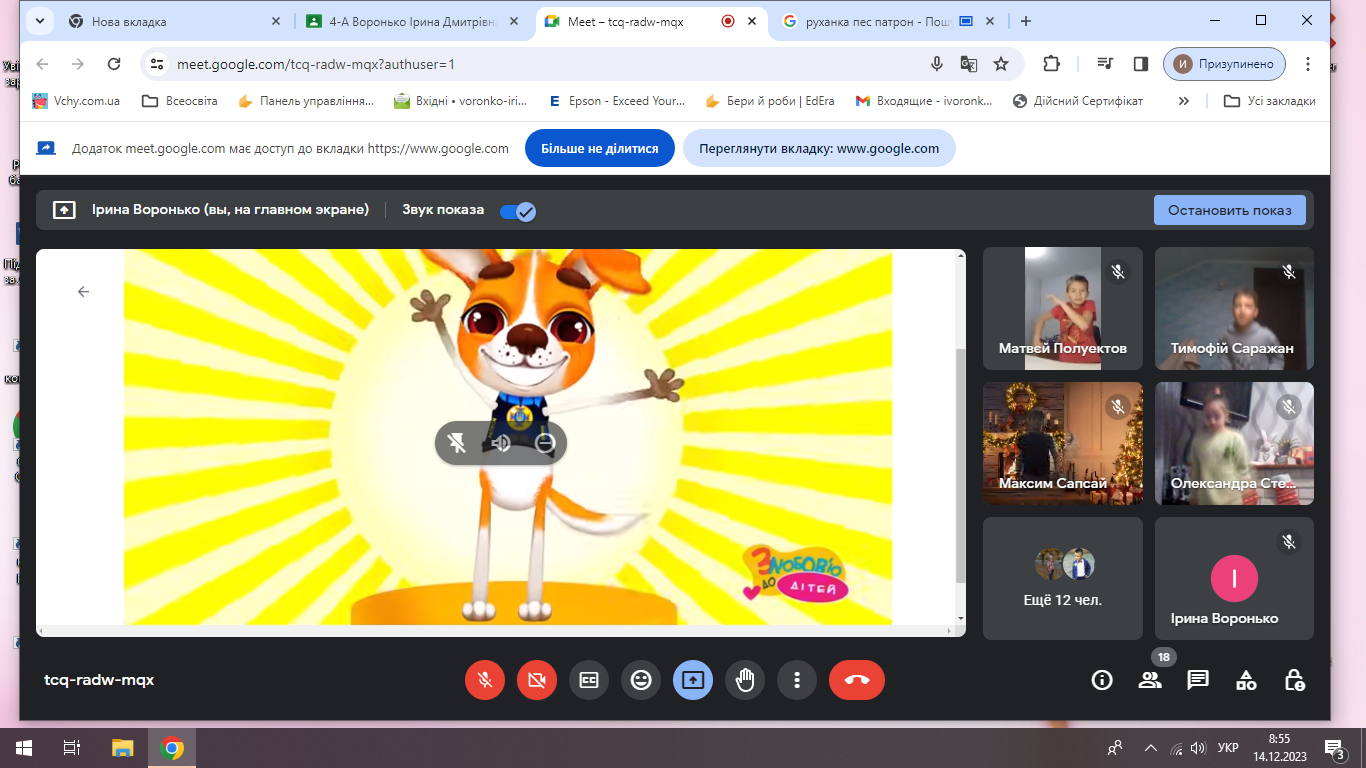Select Ірина Воронько self tile

[x=1234, y=578]
